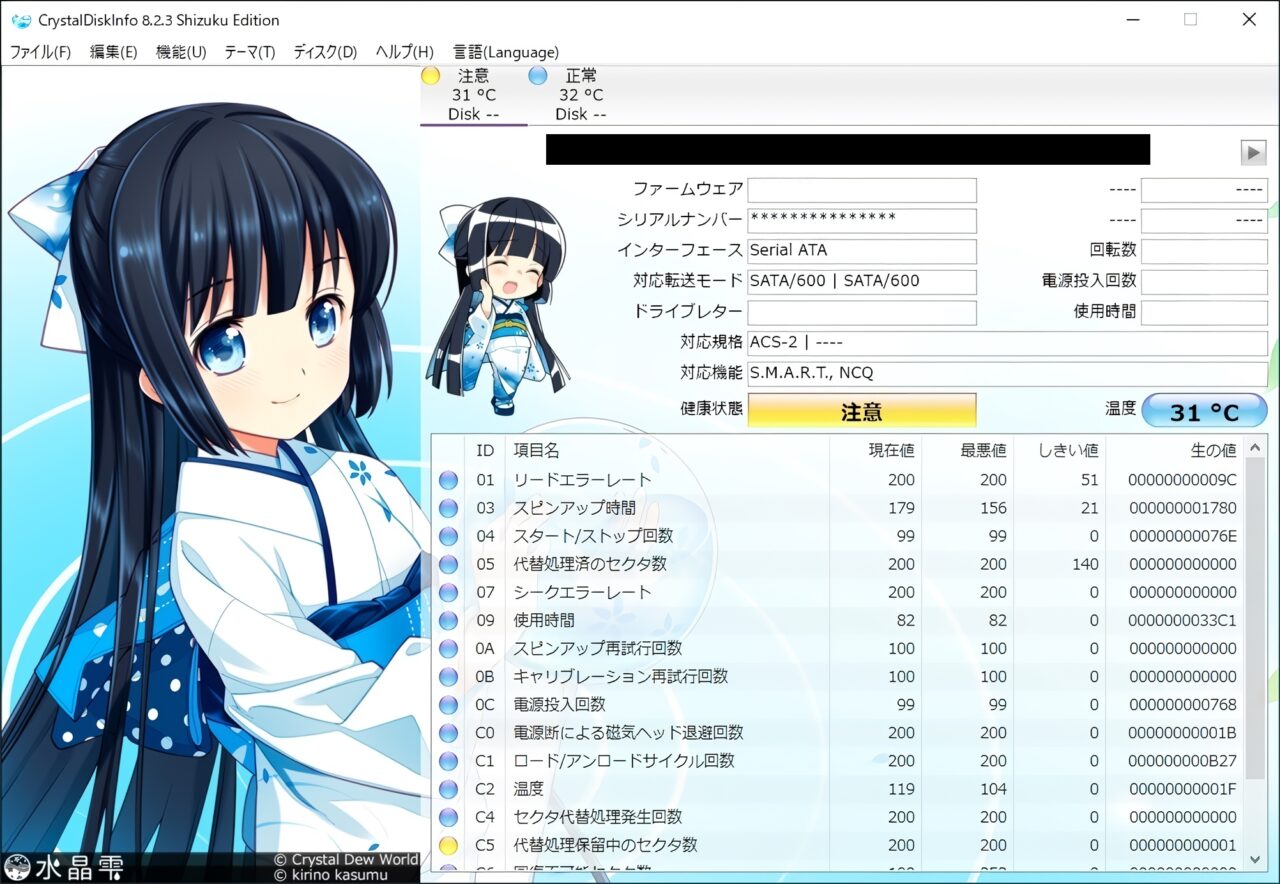Click the blue status orb for Read Error Rate
The image size is (1280, 884).
tap(448, 480)
